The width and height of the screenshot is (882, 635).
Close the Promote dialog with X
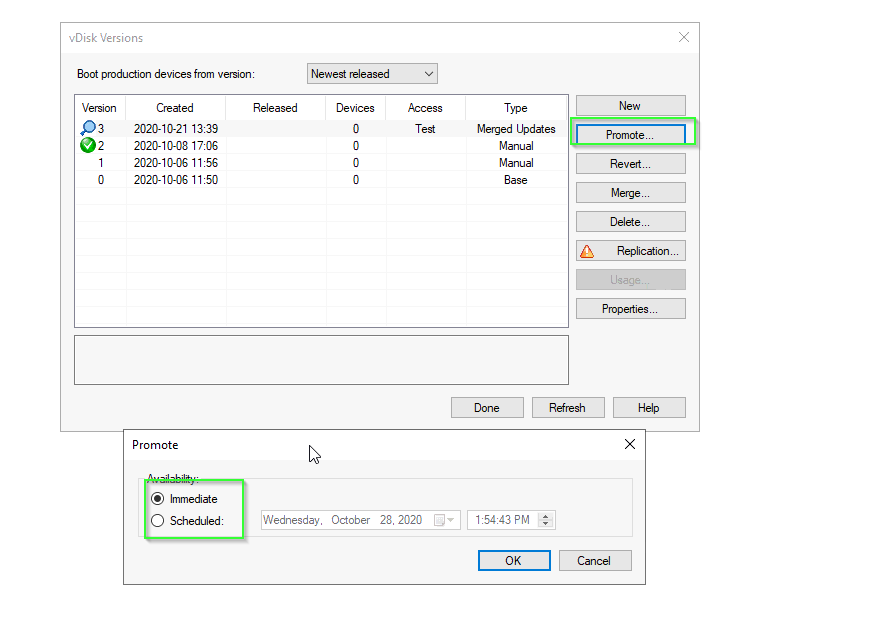[630, 444]
